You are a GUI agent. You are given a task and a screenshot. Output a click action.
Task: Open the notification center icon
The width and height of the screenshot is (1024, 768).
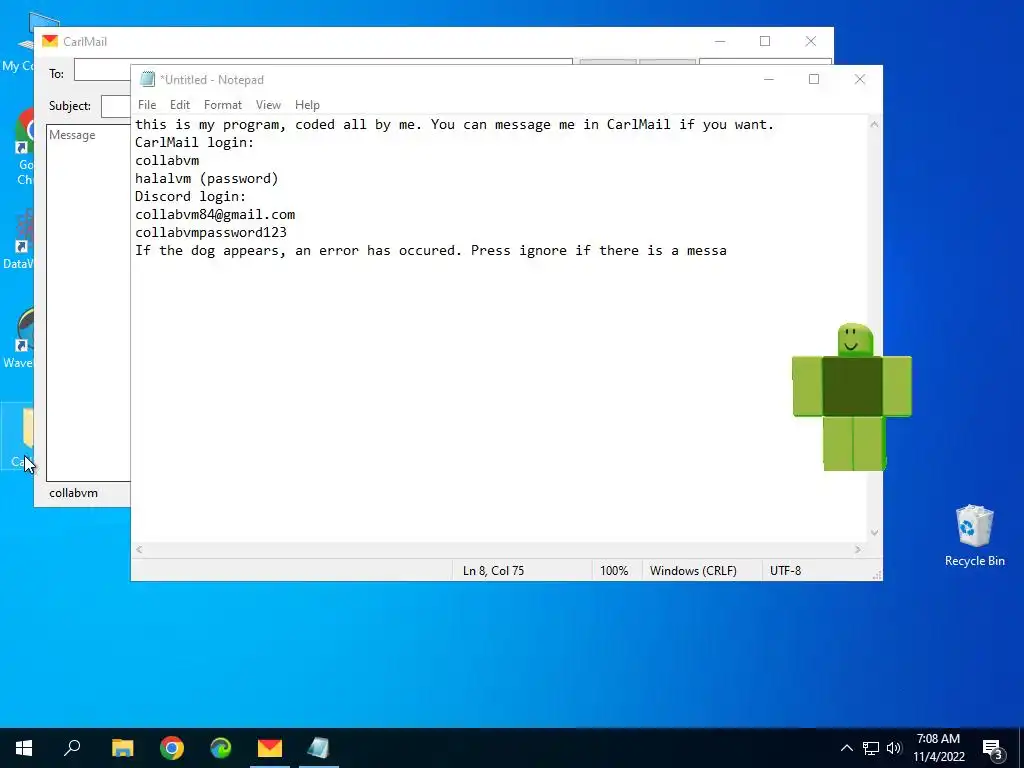993,750
